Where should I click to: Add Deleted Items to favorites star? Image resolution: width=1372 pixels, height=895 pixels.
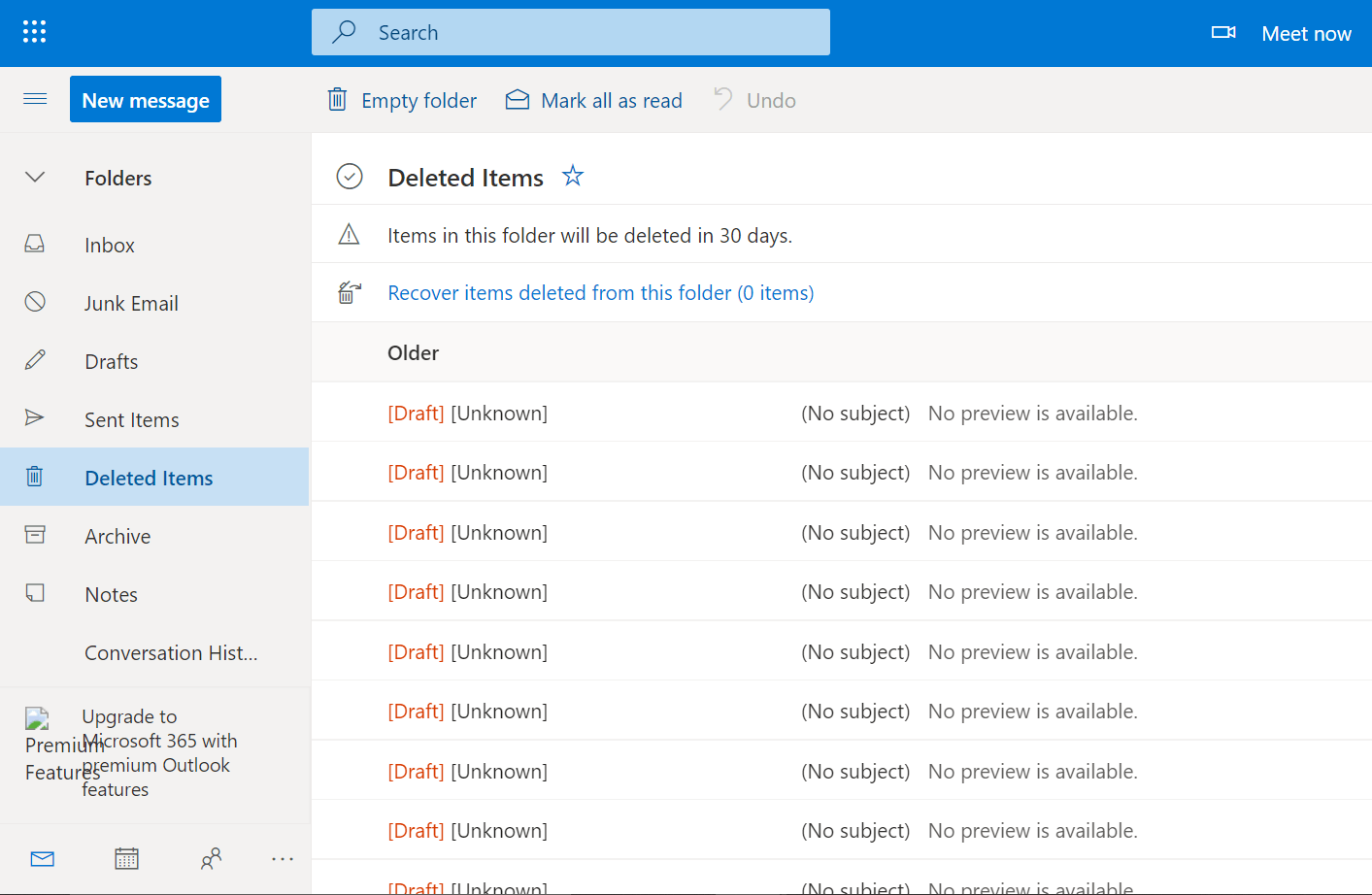(573, 177)
